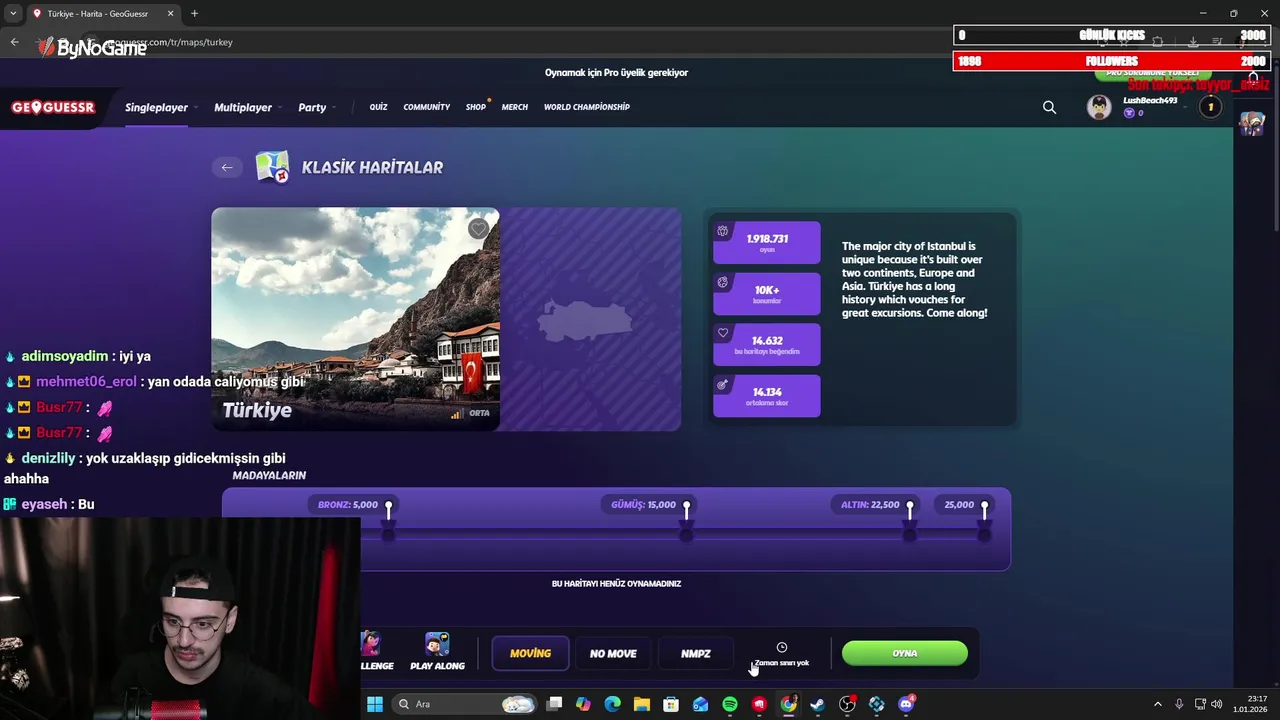The image size is (1280, 720).
Task: Select the MOVING game mode
Action: tap(530, 653)
